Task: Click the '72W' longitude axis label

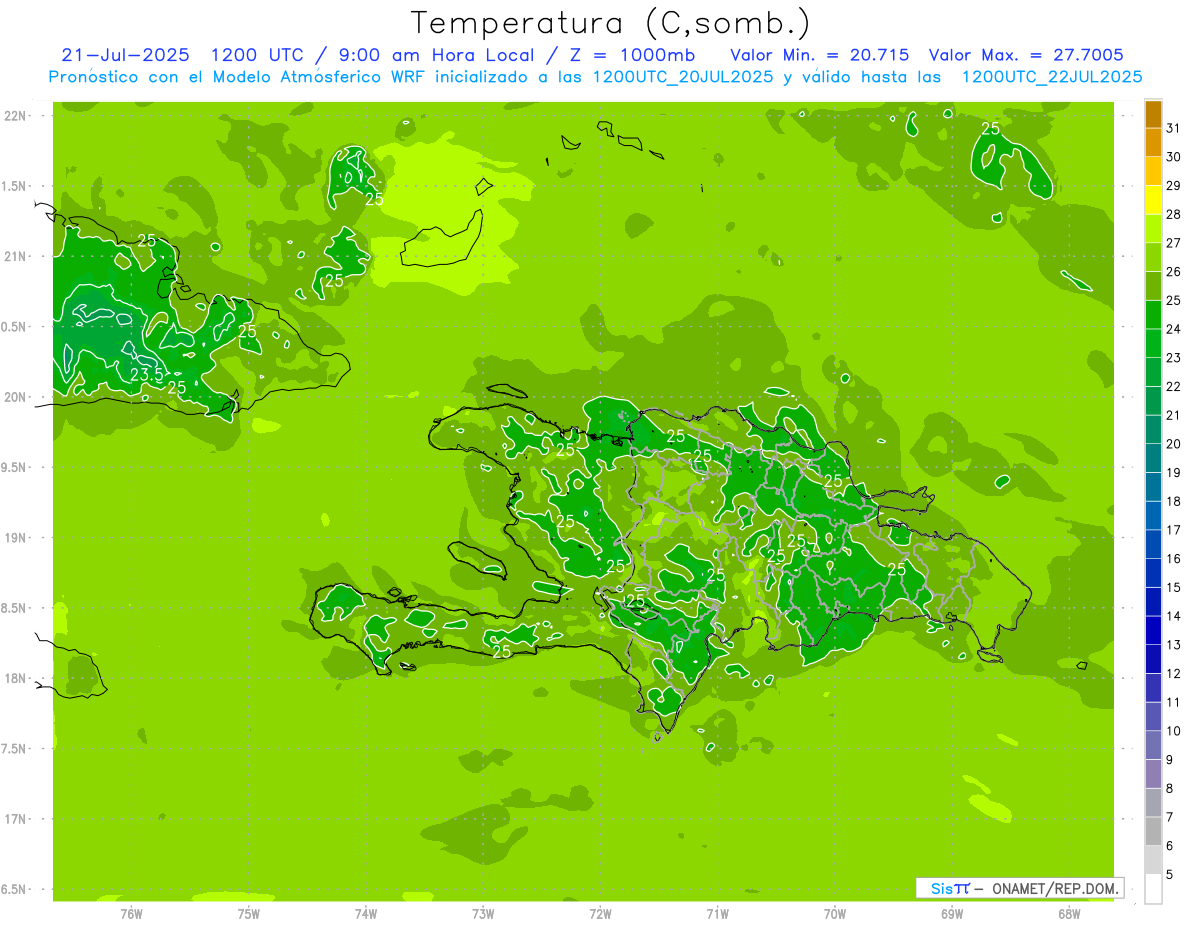Action: (600, 914)
